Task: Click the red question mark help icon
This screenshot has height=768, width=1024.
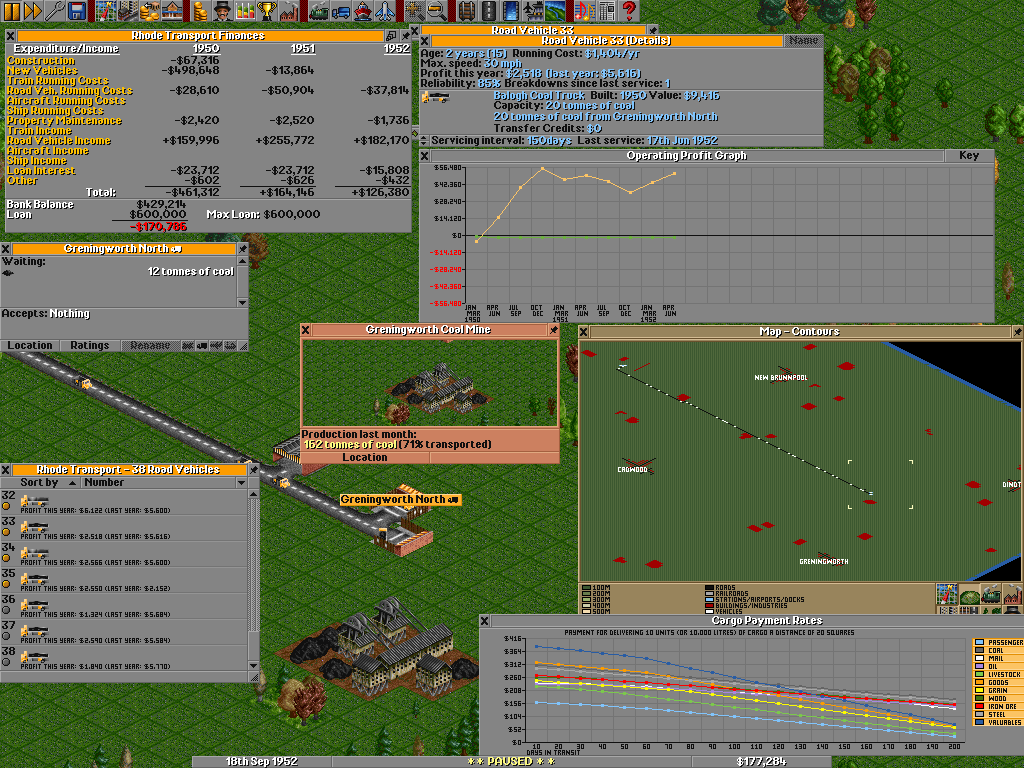Action: [x=628, y=10]
